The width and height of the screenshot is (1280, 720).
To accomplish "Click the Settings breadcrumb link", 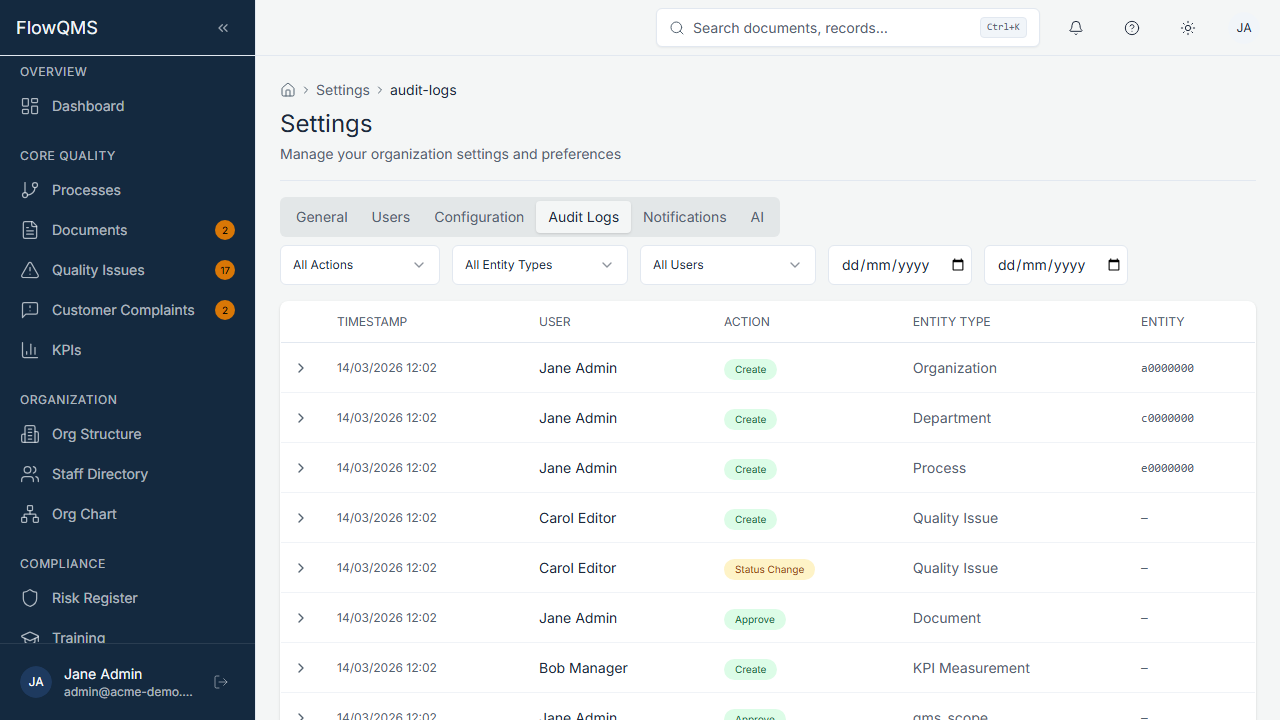I will point(343,90).
